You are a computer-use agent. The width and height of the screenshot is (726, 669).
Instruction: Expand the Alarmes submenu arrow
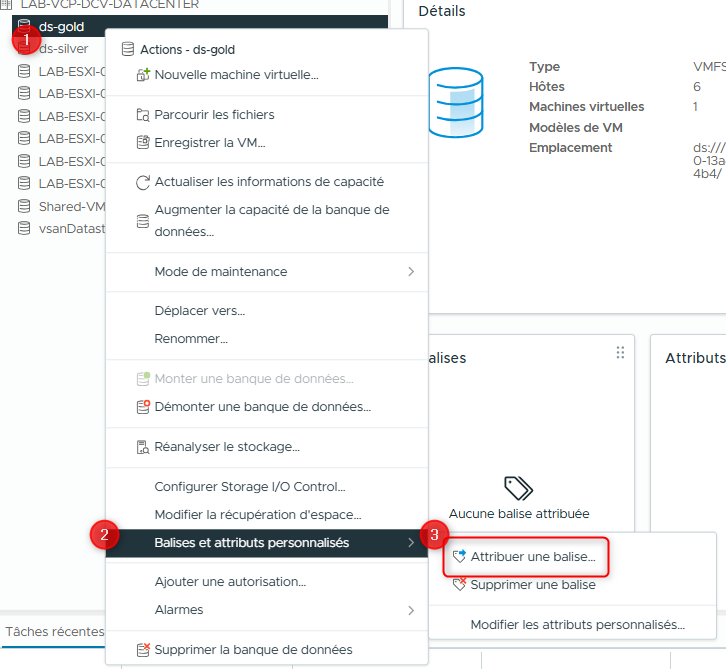click(411, 610)
